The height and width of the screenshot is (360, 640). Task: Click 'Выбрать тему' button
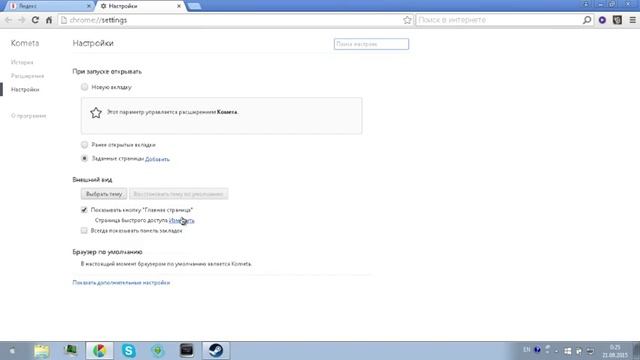point(104,194)
